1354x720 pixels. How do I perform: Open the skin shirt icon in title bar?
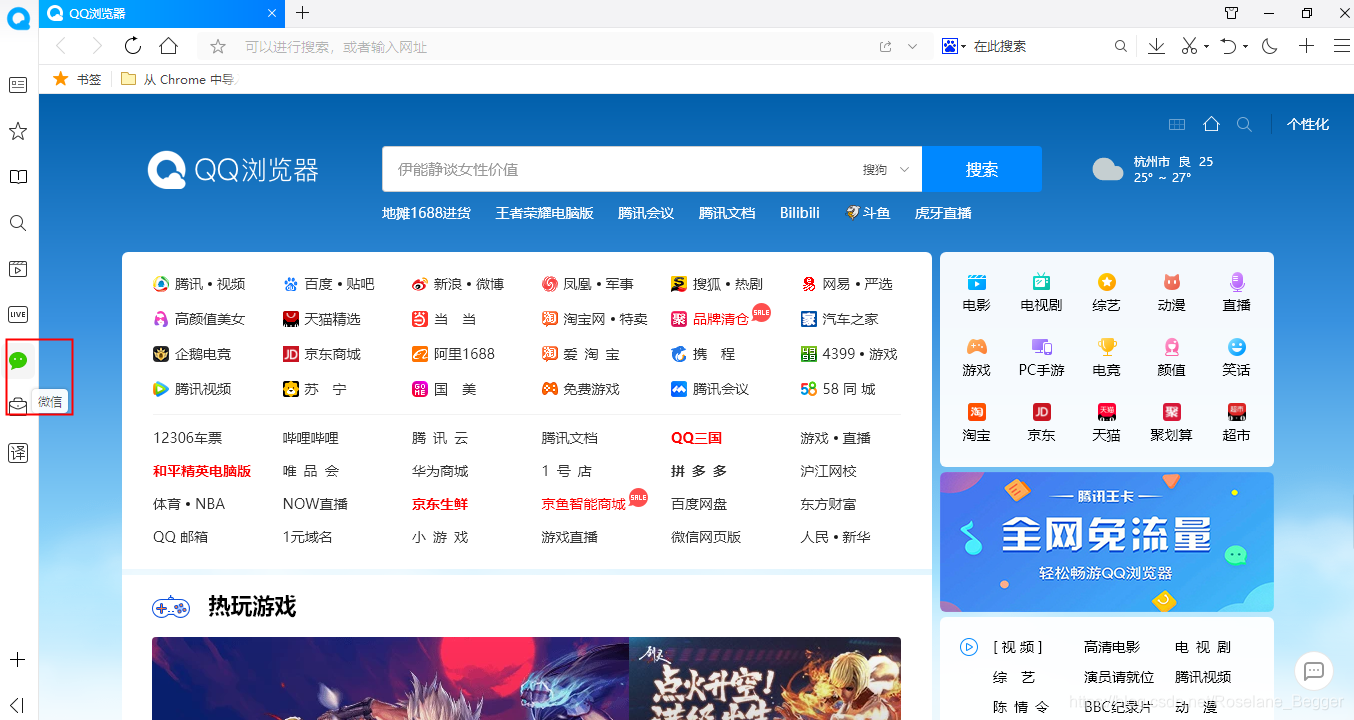[x=1232, y=13]
